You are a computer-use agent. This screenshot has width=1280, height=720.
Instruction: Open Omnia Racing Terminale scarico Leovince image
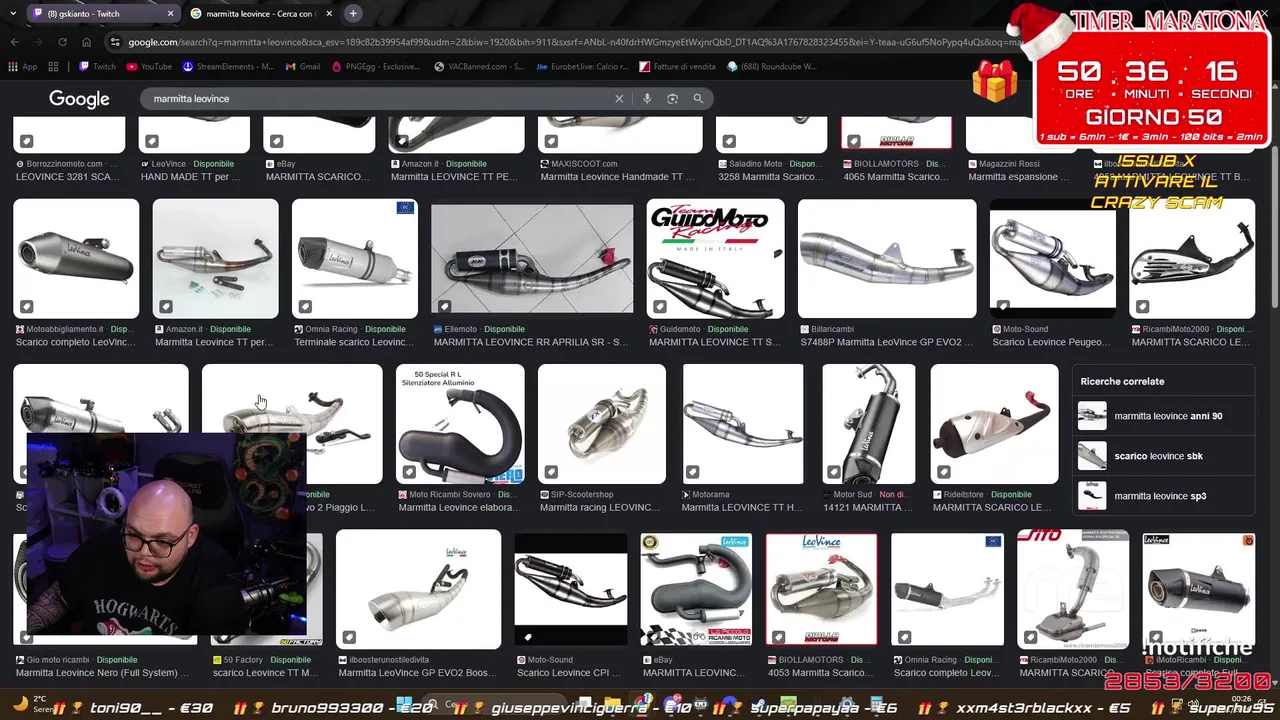coord(354,259)
